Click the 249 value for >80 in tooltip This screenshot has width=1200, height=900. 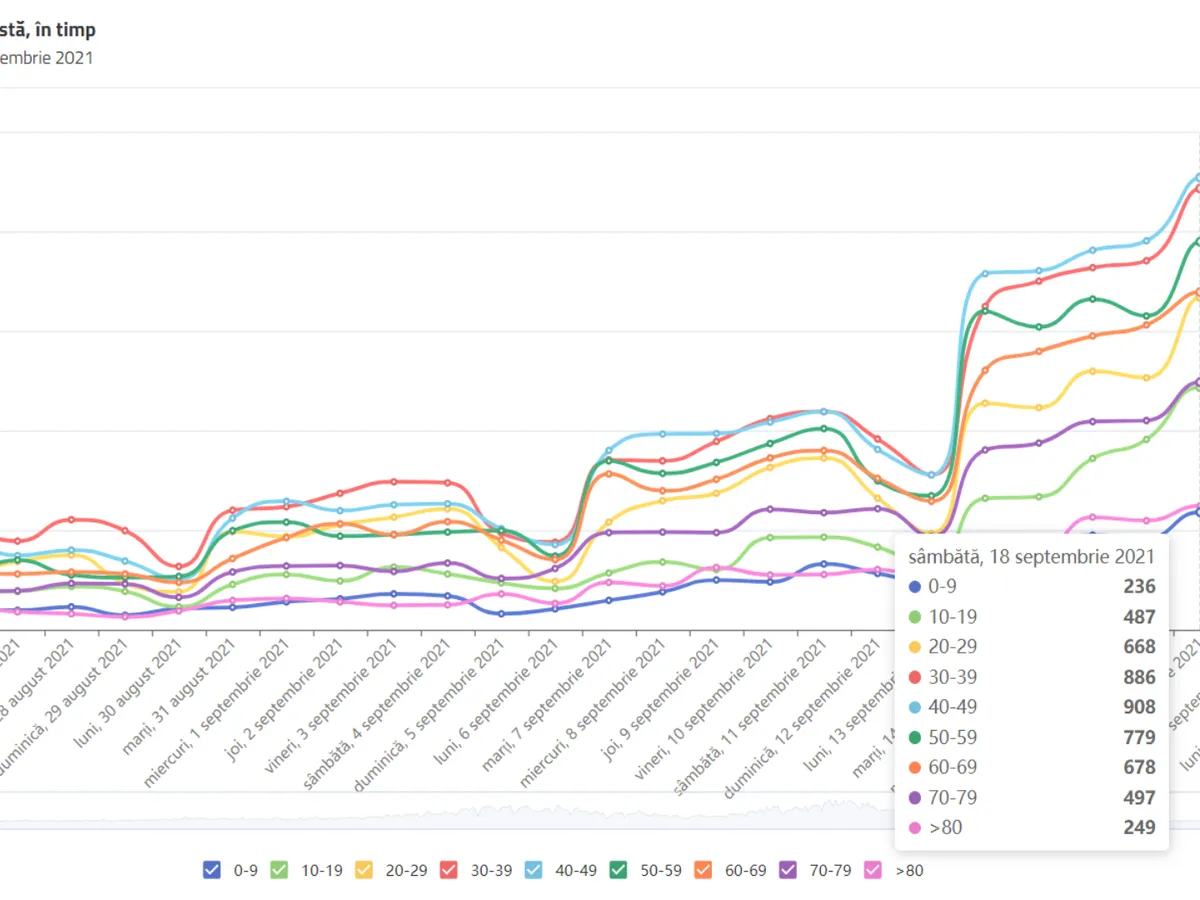pyautogui.click(x=1138, y=827)
